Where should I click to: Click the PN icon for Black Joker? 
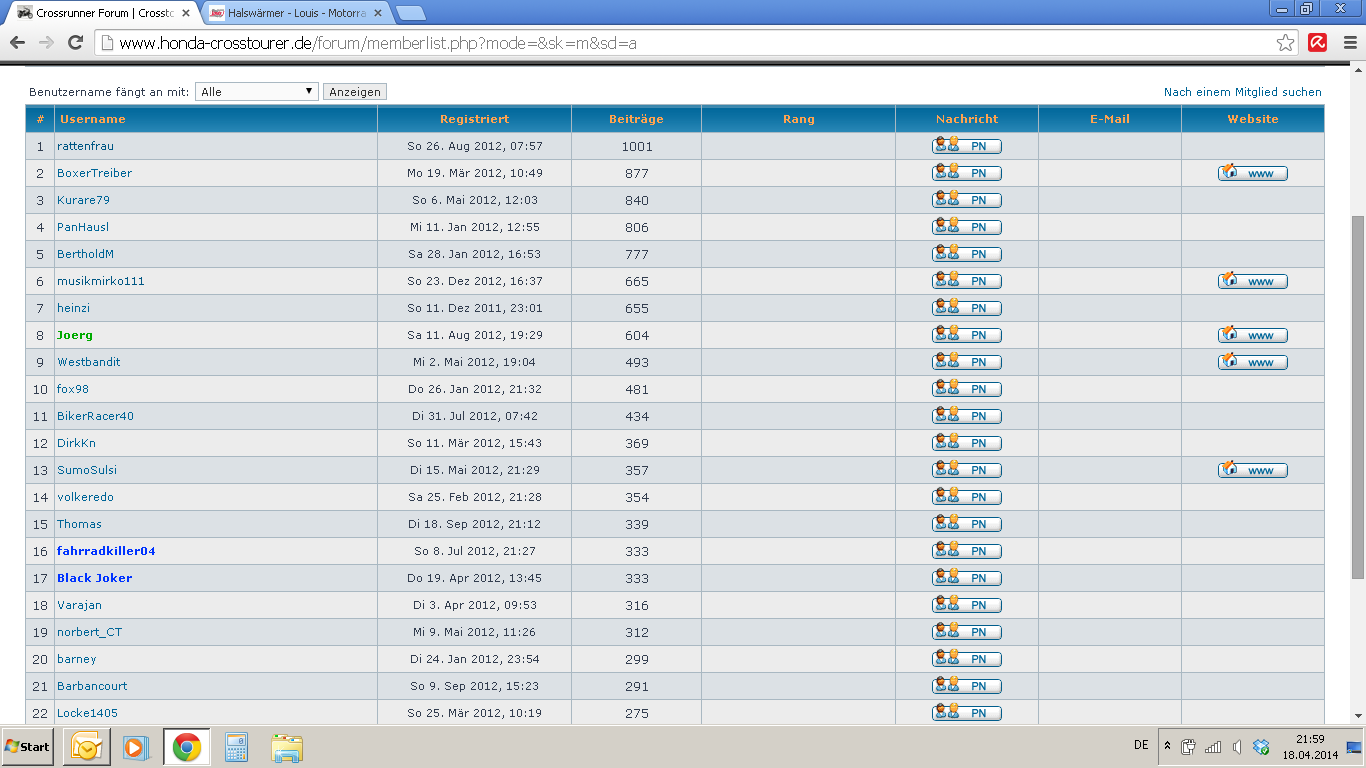pos(966,579)
